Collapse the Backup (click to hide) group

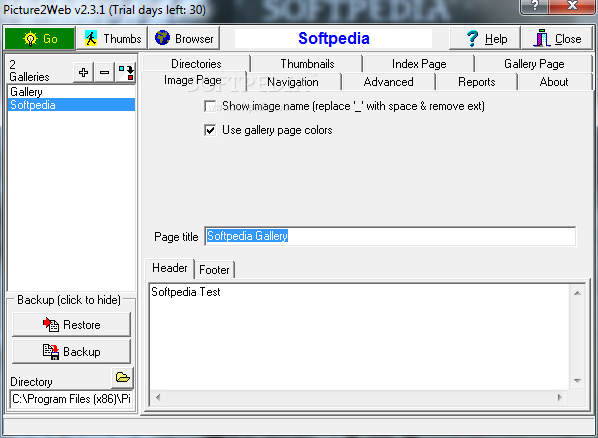coord(69,300)
